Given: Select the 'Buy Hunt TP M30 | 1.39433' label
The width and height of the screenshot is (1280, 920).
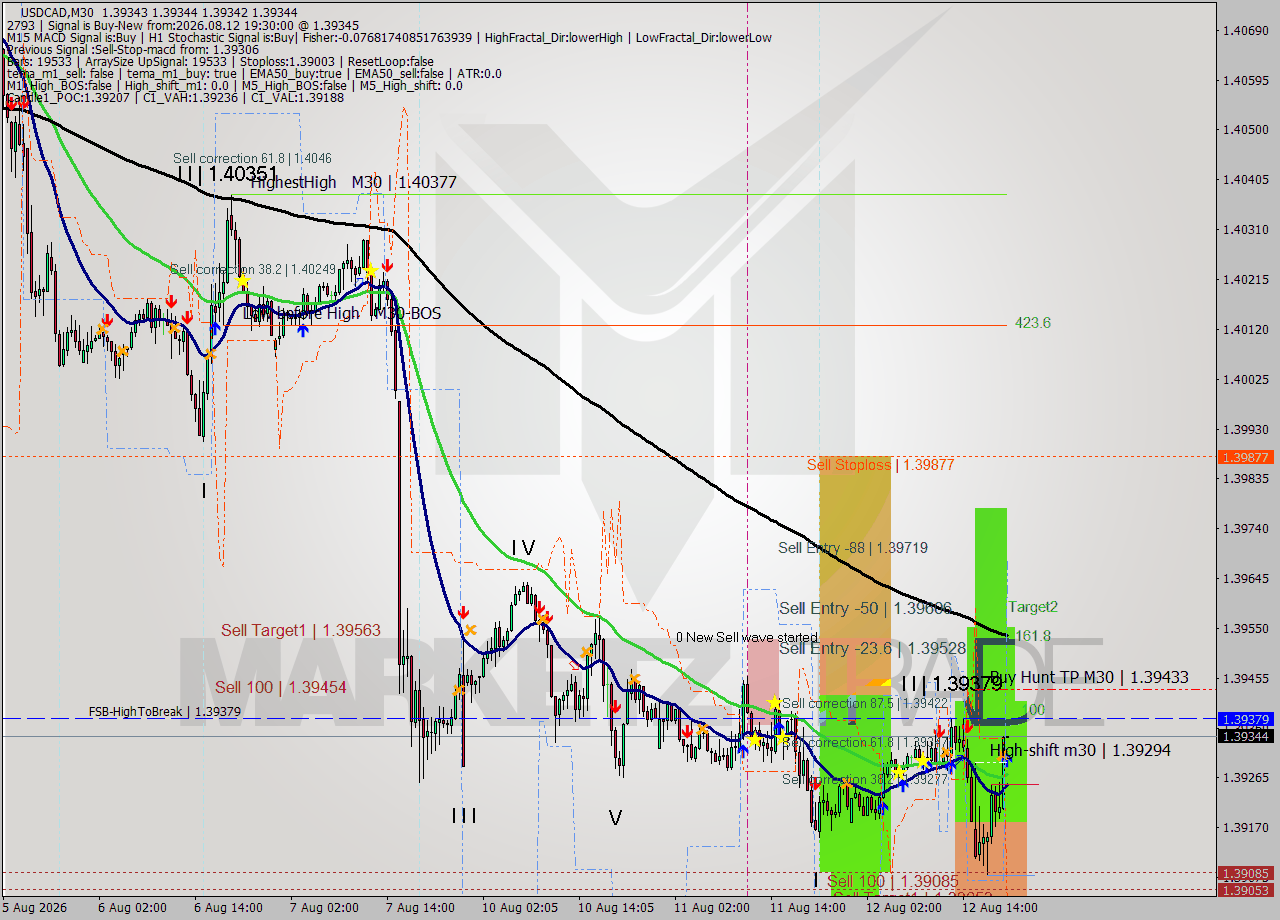Looking at the screenshot, I should [x=1090, y=677].
